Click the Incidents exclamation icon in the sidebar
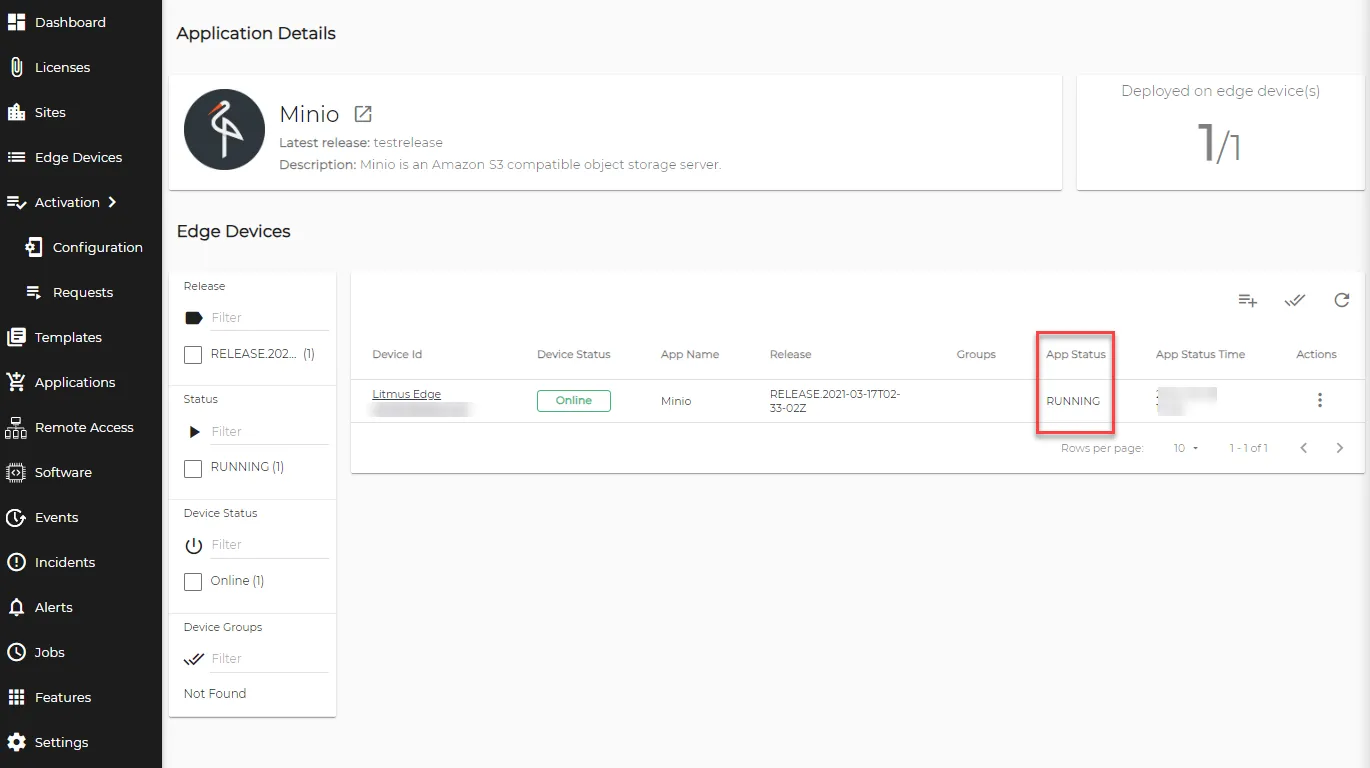This screenshot has width=1370, height=768. pyautogui.click(x=16, y=562)
